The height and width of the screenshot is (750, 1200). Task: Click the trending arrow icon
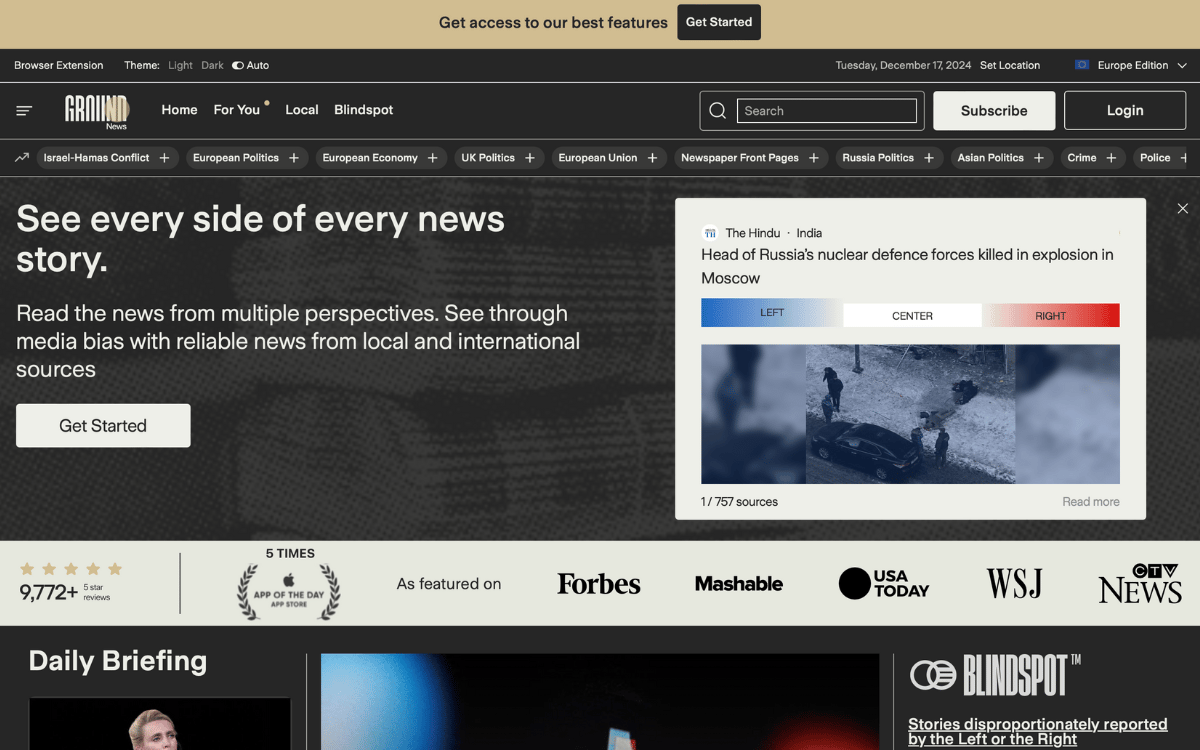click(x=21, y=157)
